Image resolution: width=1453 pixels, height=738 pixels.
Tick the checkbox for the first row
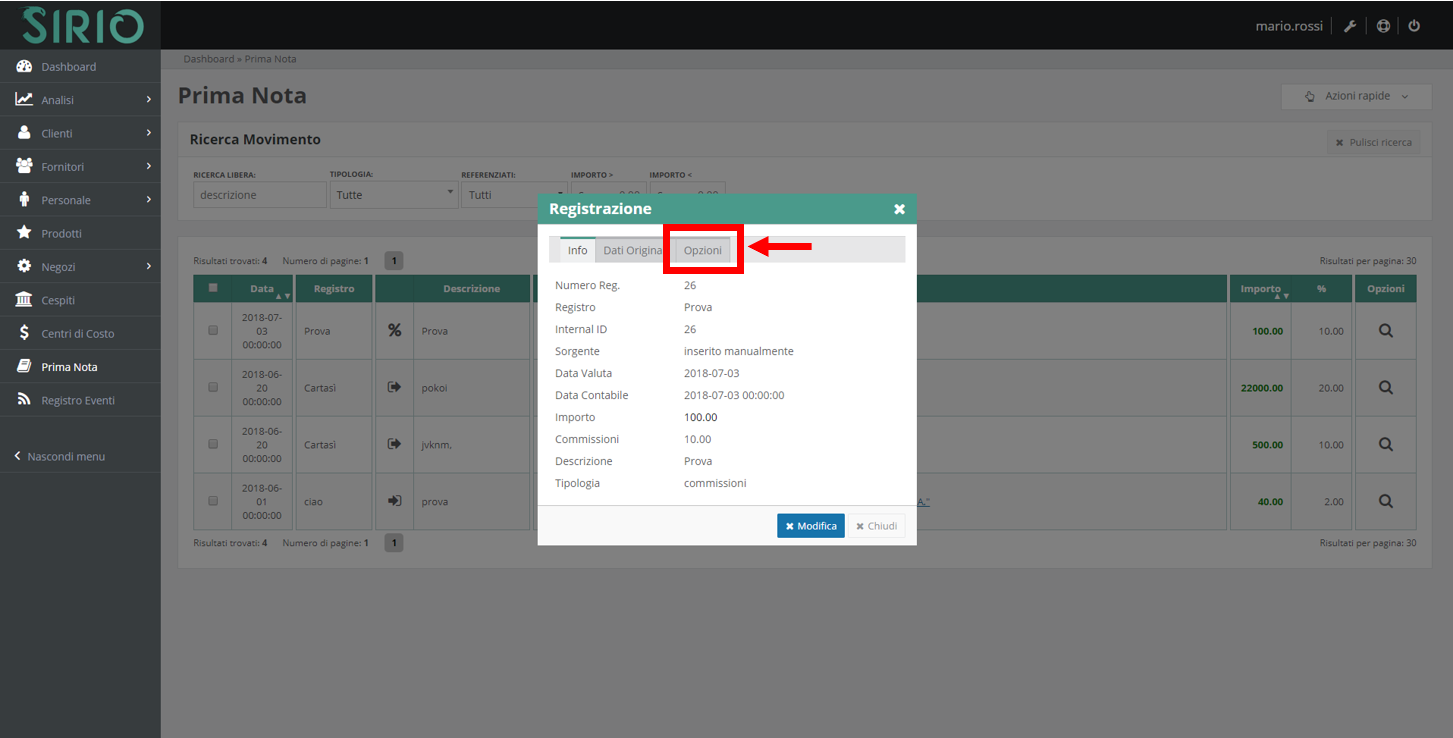coord(213,330)
